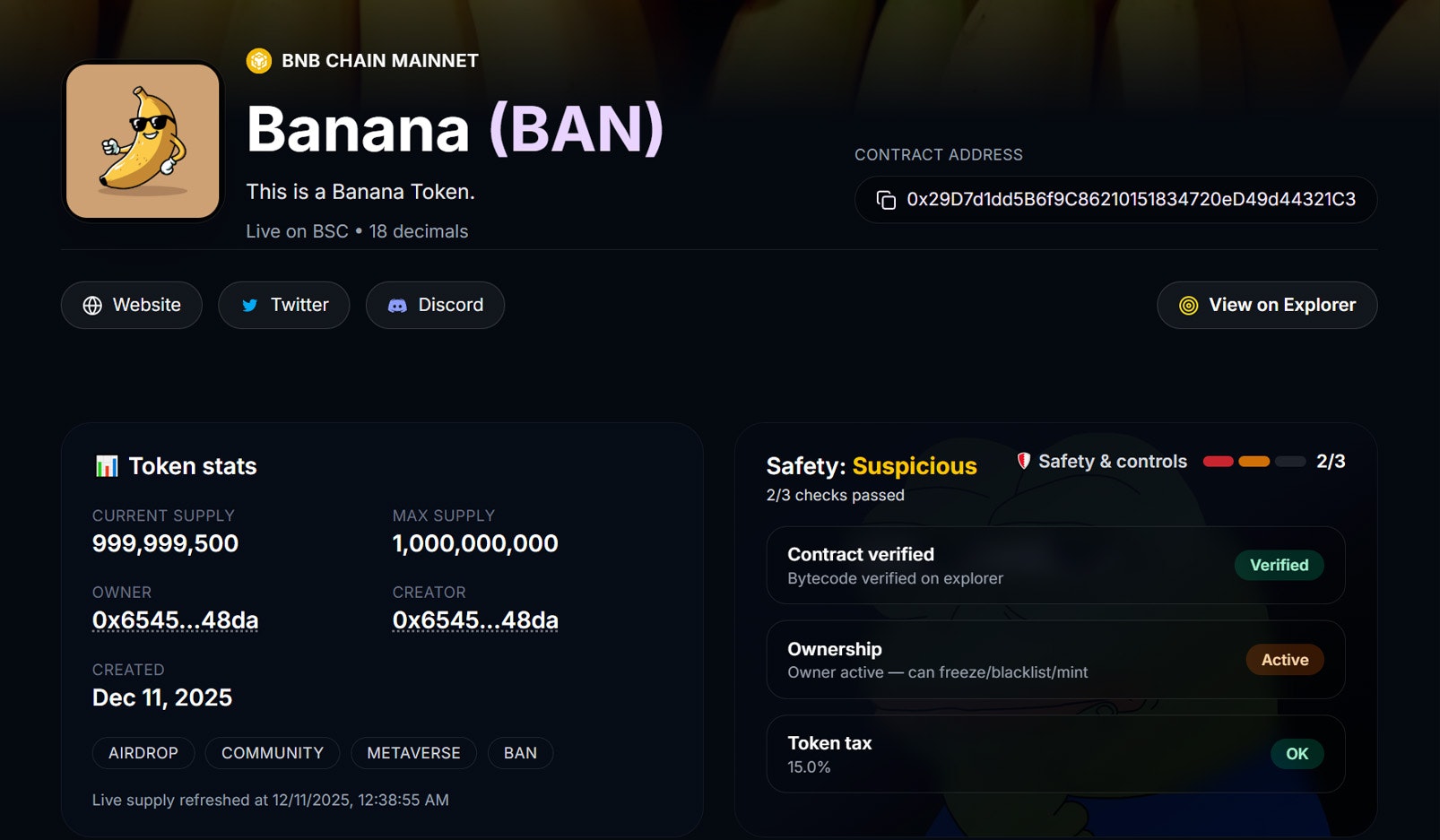
Task: Open View on Explorer
Action: [x=1267, y=305]
